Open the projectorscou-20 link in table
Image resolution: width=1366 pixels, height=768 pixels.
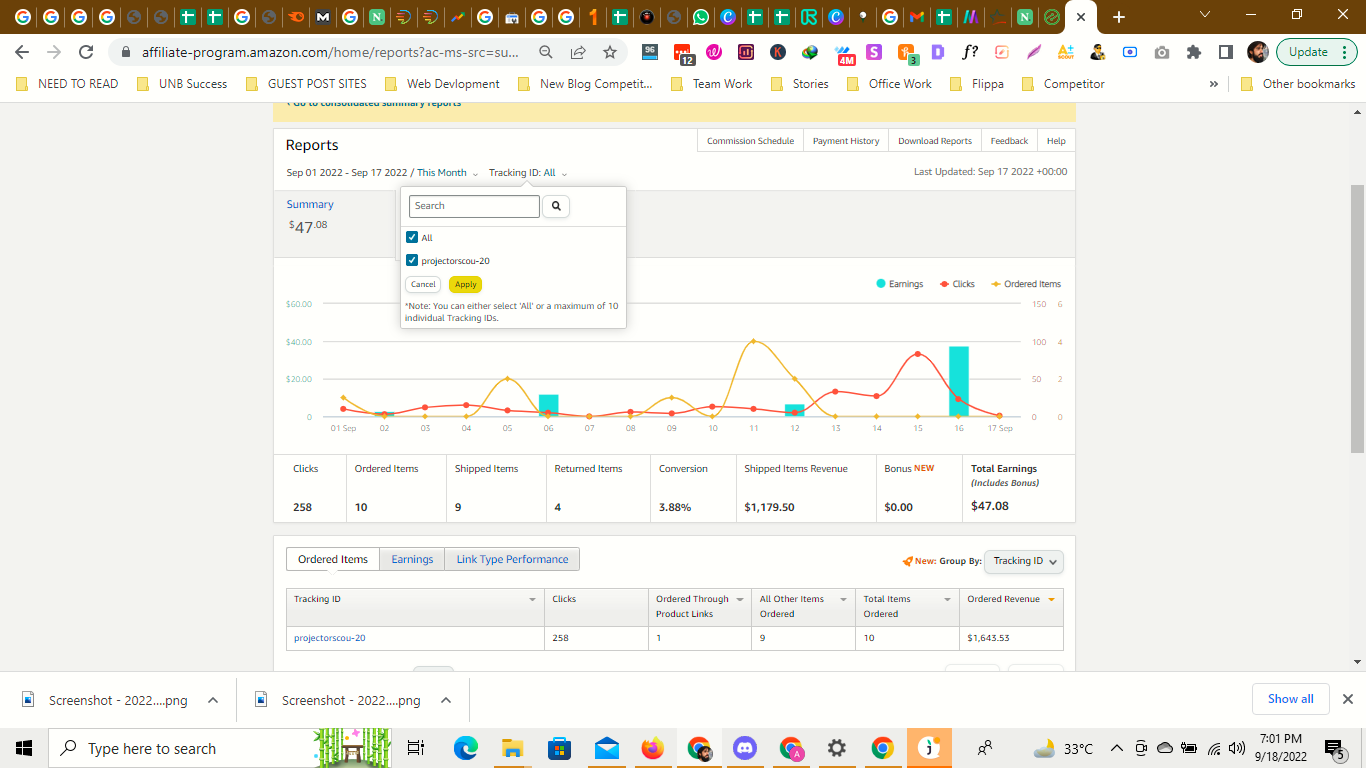(x=330, y=638)
